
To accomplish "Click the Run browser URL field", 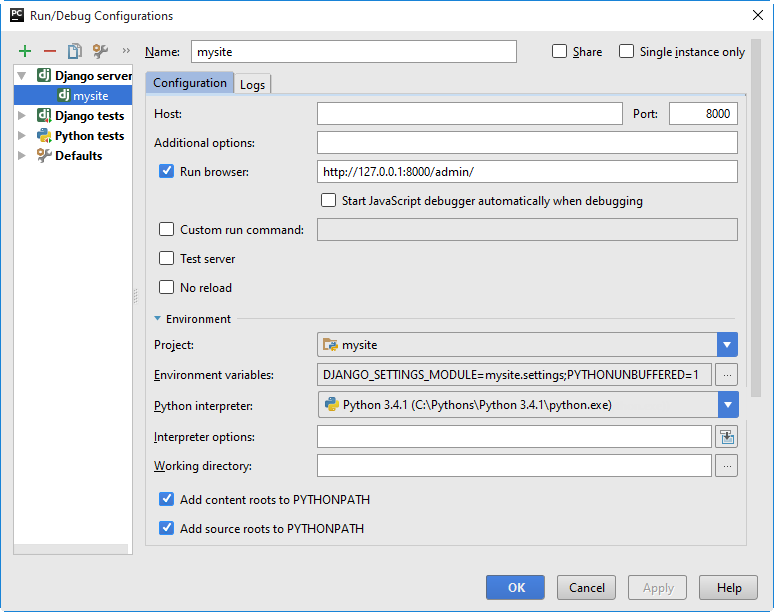I will coord(527,172).
